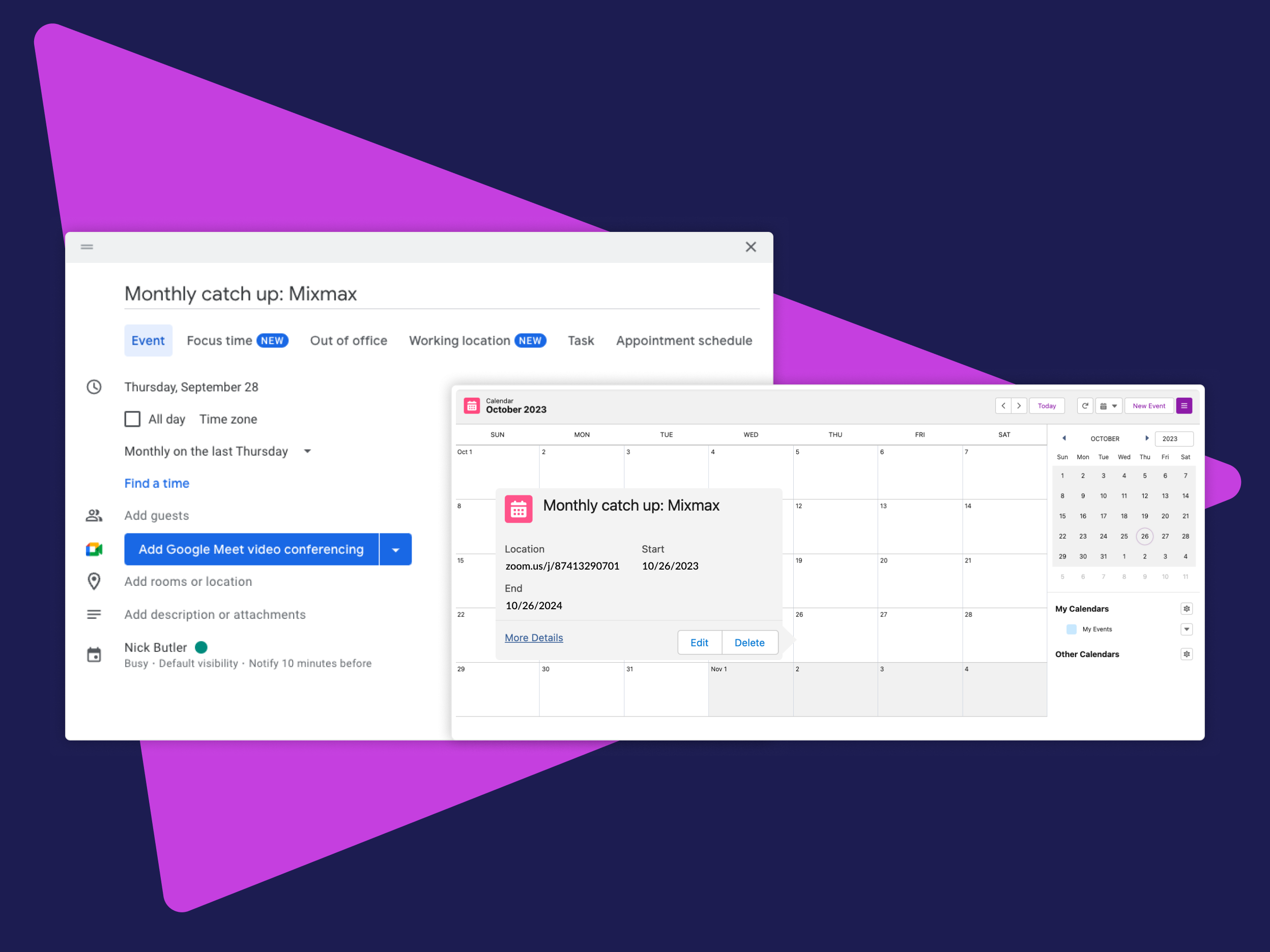
Task: Open the purple hamburger menu icon
Action: pyautogui.click(x=1184, y=406)
